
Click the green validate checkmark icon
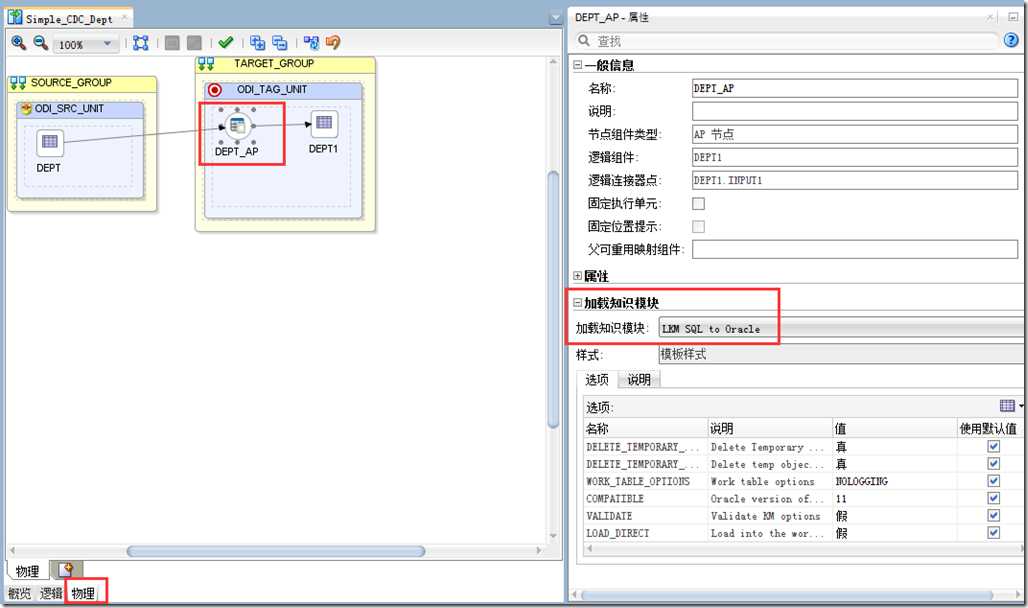(x=226, y=43)
